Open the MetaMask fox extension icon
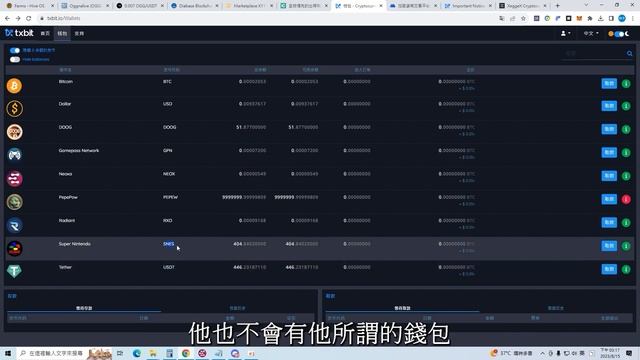 [579, 18]
